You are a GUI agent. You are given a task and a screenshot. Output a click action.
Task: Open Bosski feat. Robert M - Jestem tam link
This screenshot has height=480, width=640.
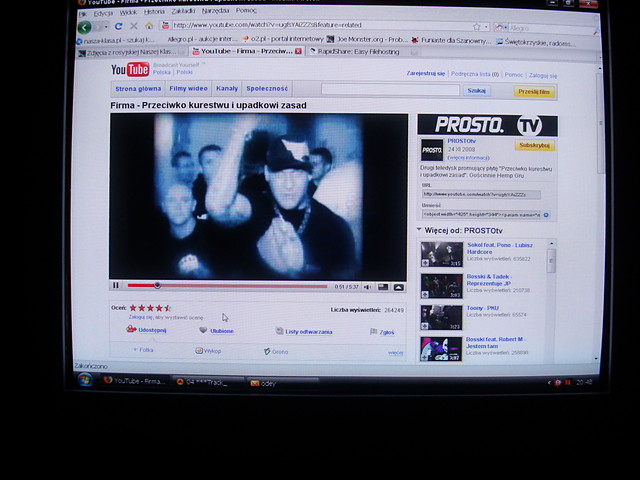[x=495, y=343]
